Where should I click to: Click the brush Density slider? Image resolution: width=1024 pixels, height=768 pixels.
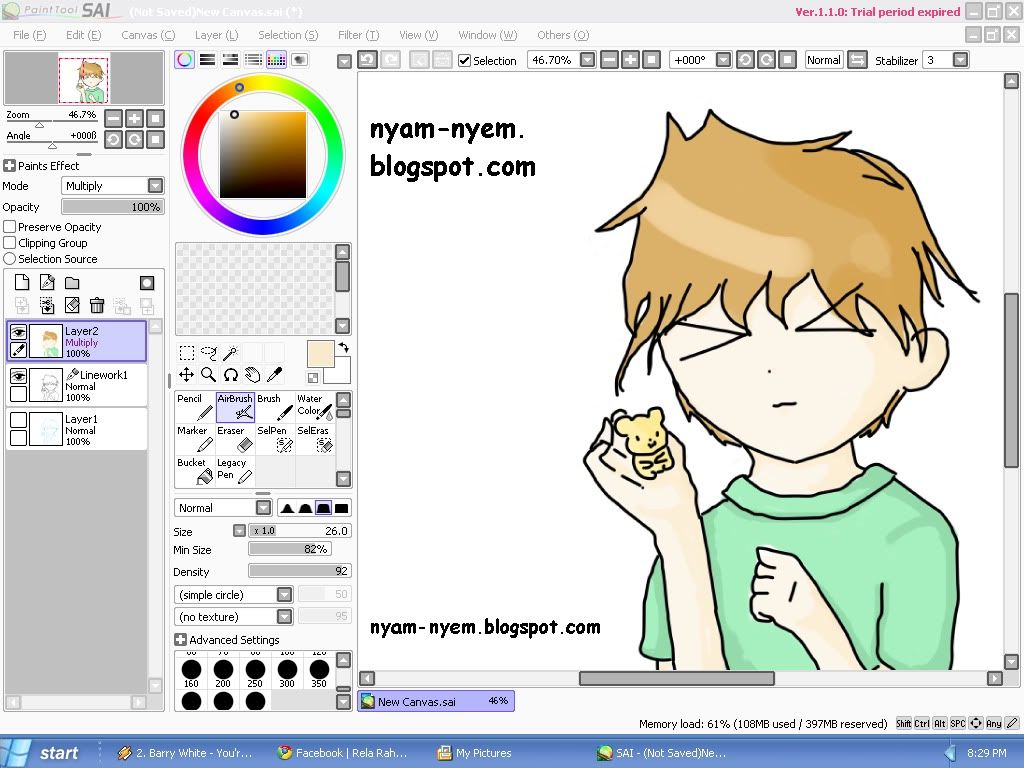coord(300,571)
